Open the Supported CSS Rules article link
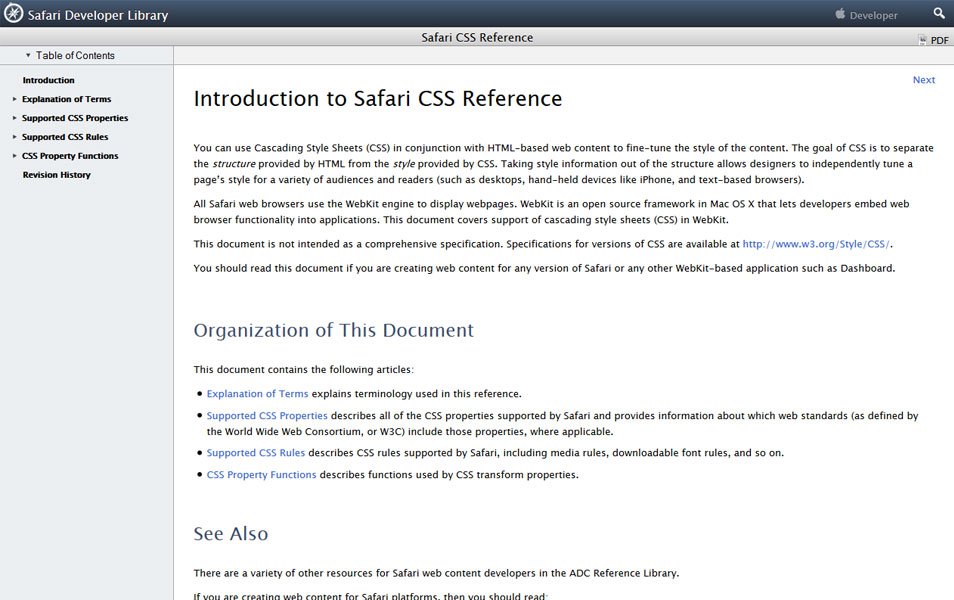954x600 pixels. tap(256, 452)
